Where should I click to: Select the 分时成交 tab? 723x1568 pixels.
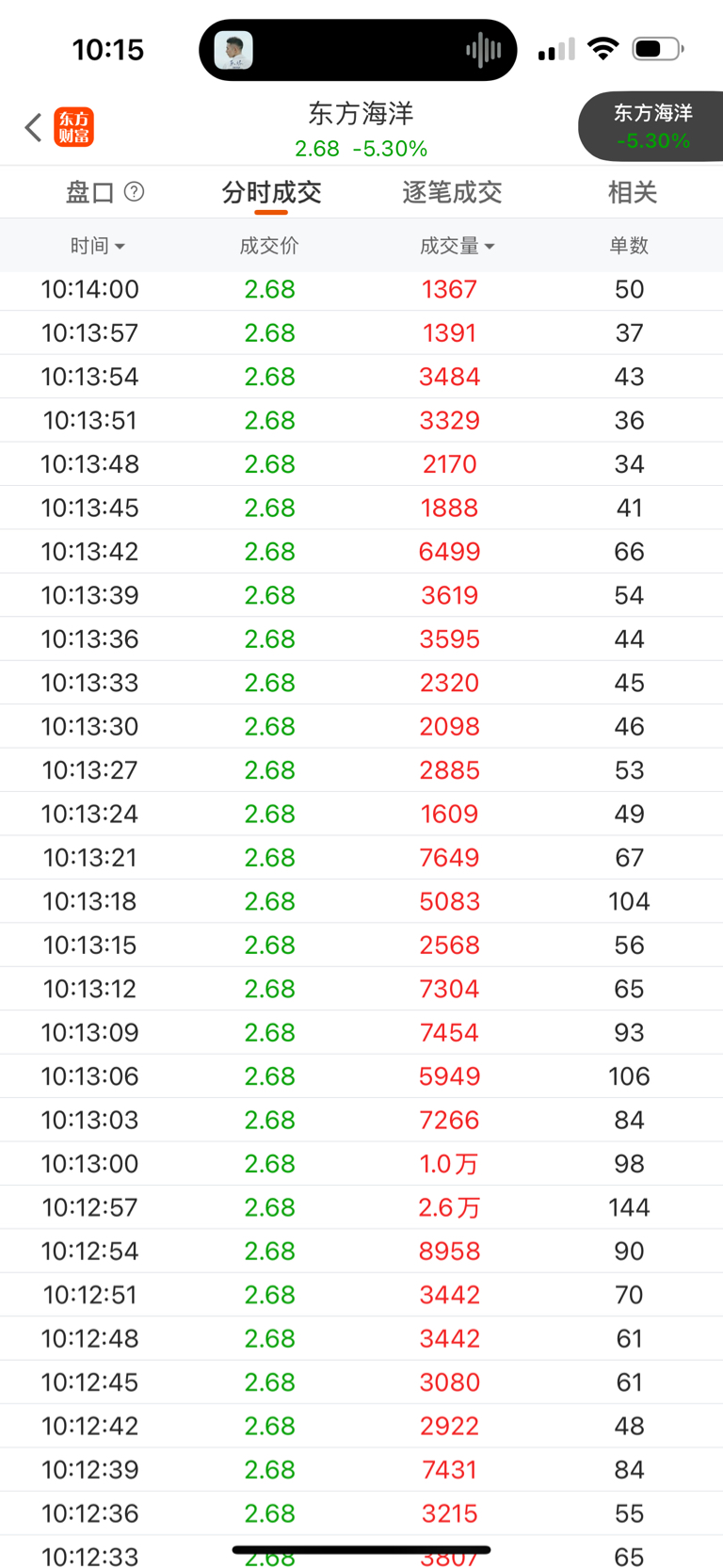(x=271, y=192)
